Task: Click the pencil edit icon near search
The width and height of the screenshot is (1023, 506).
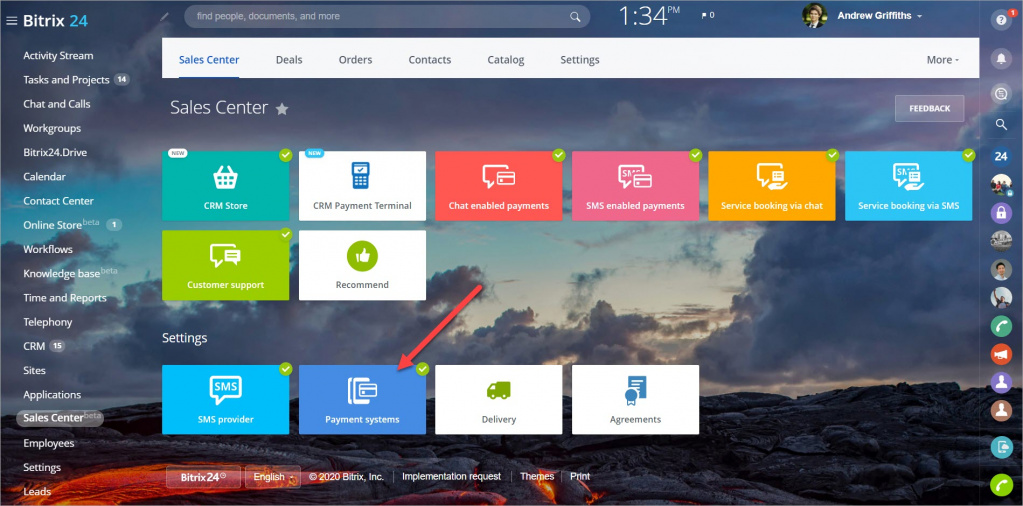Action: (165, 16)
